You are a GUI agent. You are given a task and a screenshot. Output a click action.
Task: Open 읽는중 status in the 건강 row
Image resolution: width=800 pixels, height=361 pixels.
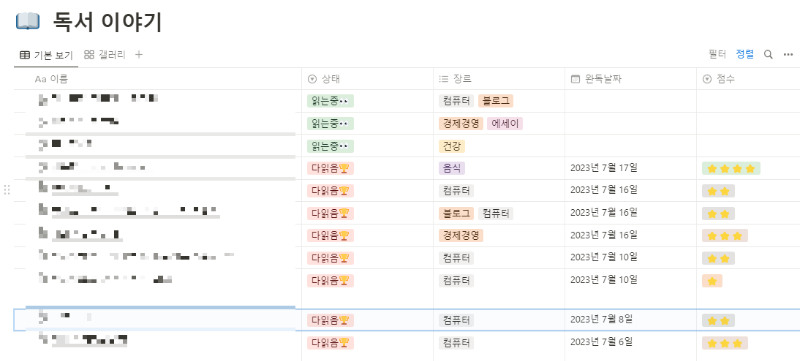[330, 146]
